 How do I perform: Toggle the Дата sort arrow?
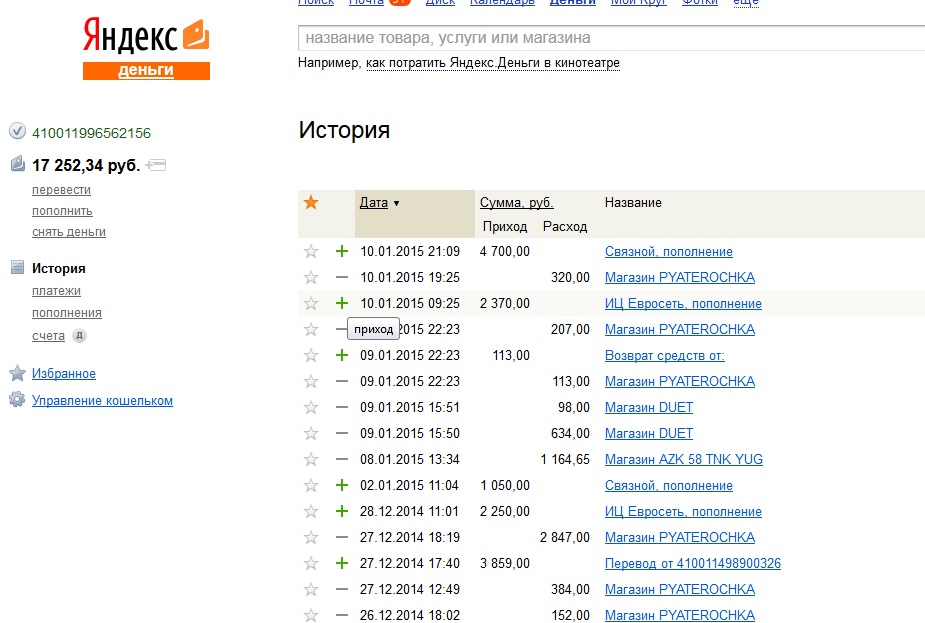point(396,204)
